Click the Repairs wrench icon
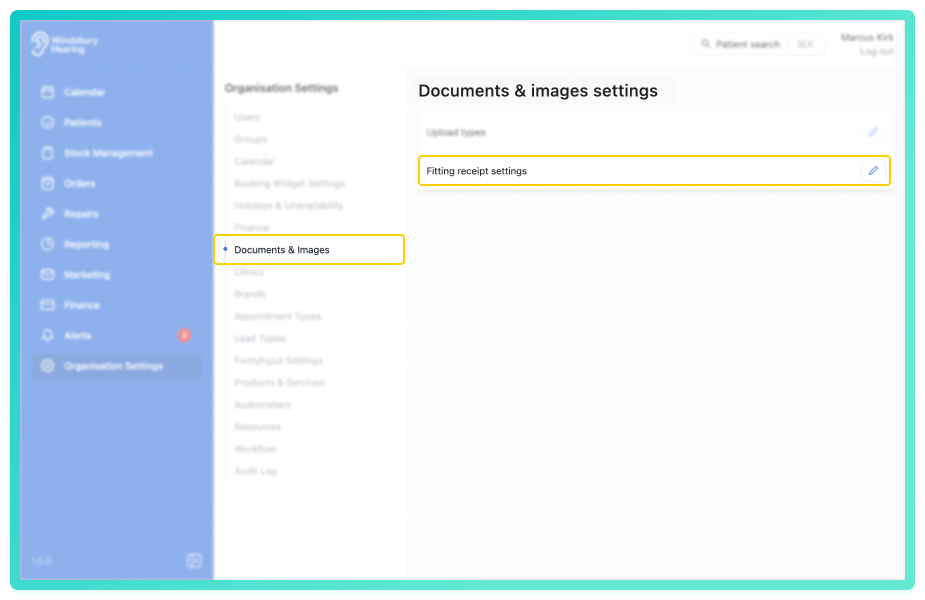This screenshot has height=600, width=925. (x=48, y=214)
